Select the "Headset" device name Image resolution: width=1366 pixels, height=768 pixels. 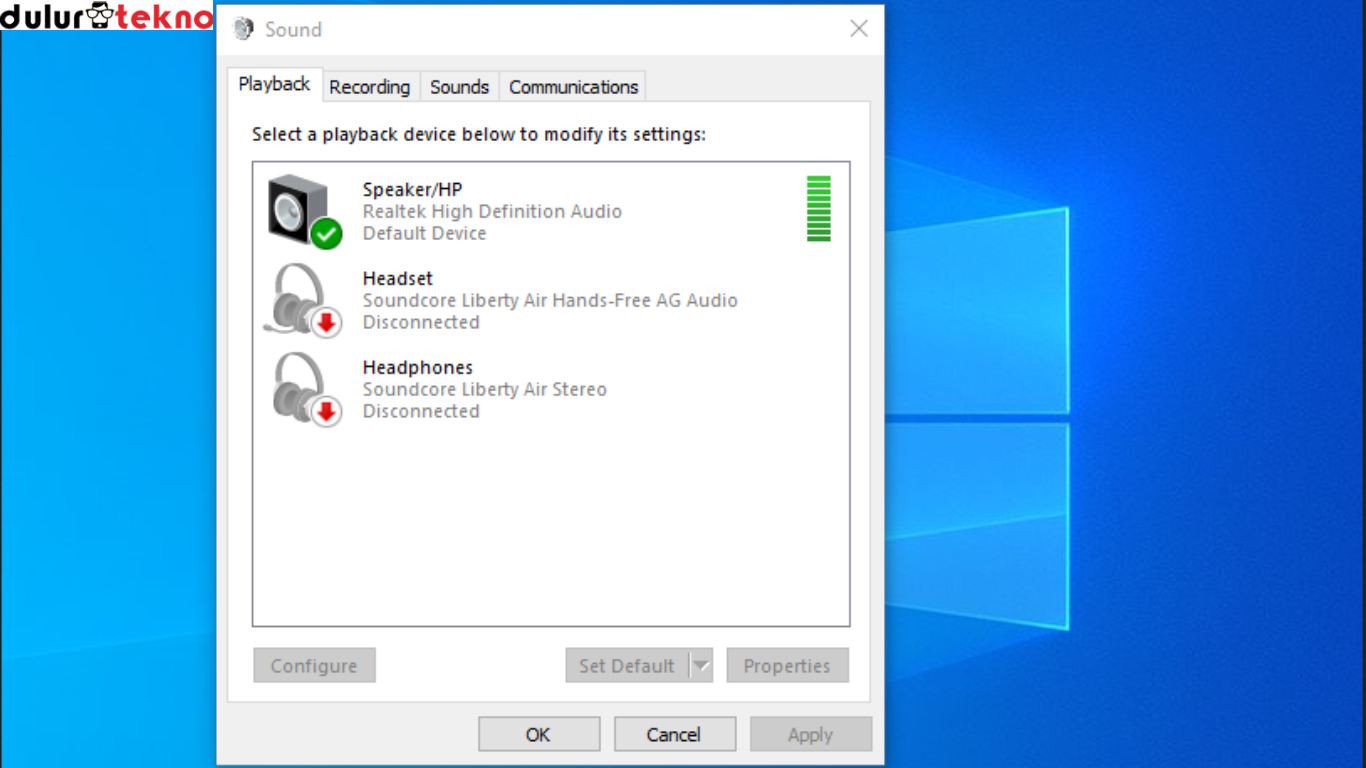[x=397, y=278]
